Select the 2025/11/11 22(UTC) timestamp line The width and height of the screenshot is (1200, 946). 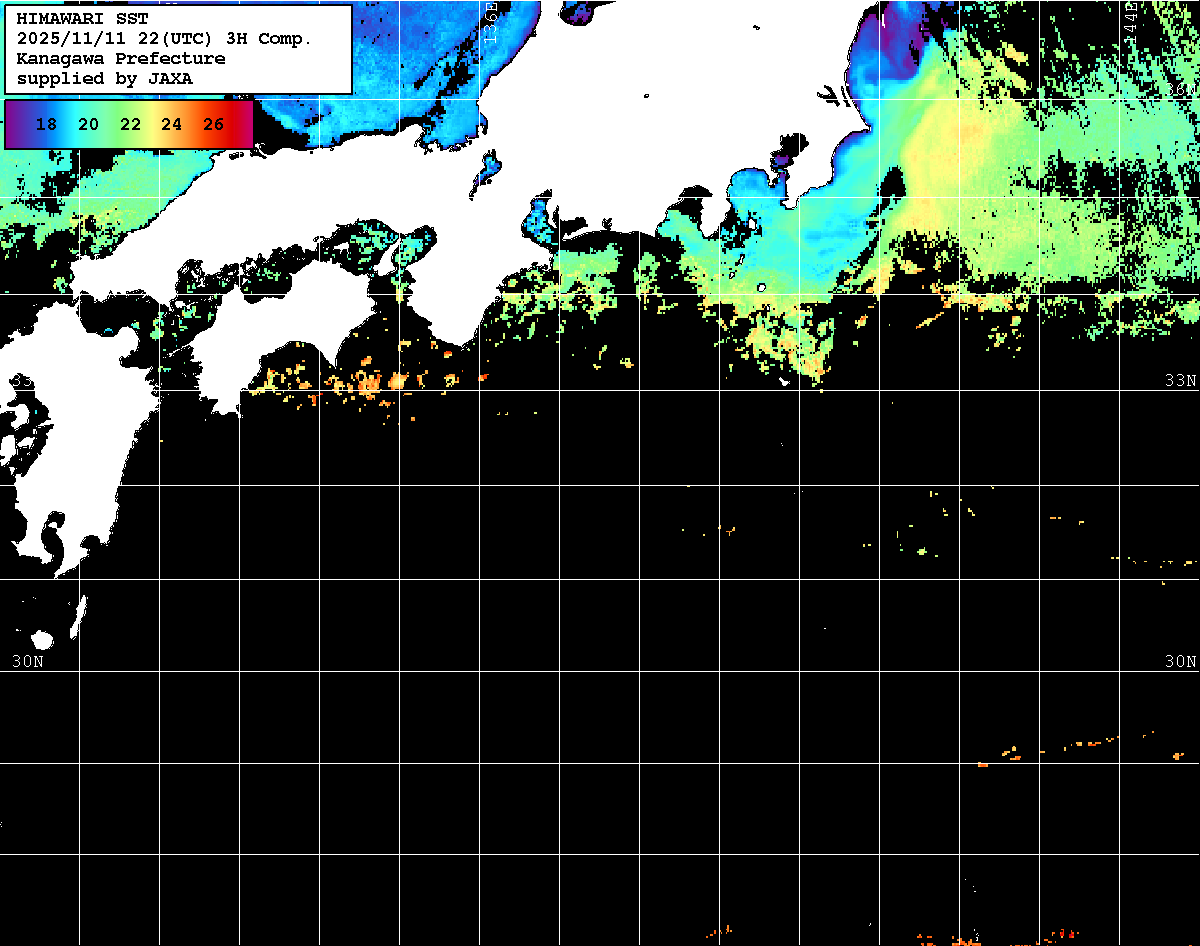pyautogui.click(x=164, y=38)
